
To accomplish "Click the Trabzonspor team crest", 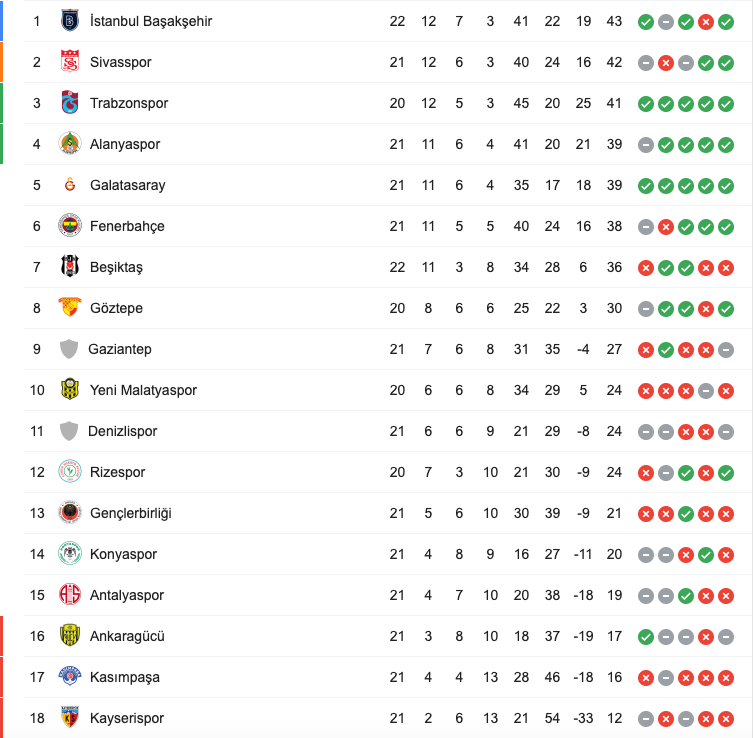I will click(69, 103).
